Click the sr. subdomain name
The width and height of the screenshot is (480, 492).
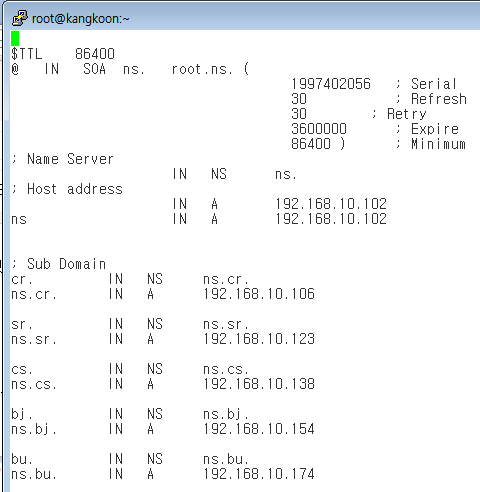22,324
